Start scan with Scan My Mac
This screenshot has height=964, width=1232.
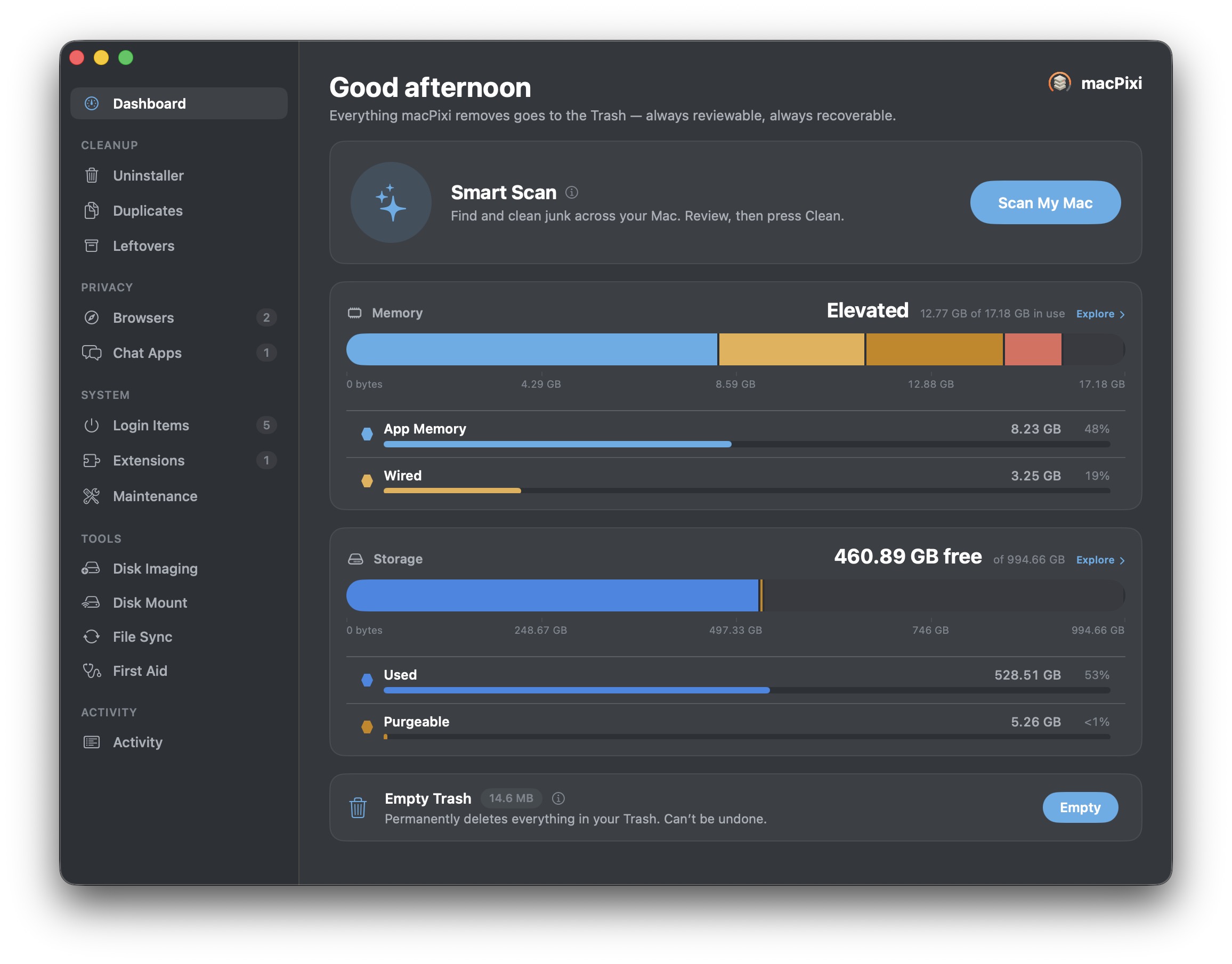[1045, 202]
